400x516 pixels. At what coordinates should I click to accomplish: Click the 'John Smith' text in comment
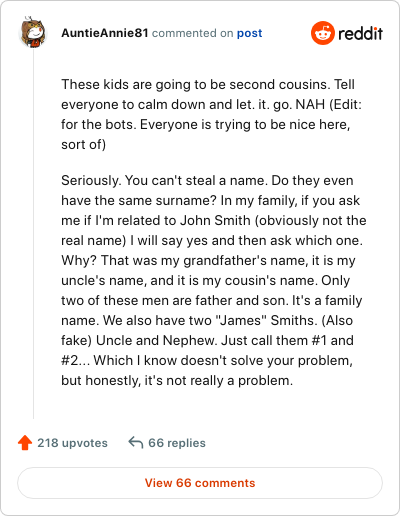click(215, 220)
